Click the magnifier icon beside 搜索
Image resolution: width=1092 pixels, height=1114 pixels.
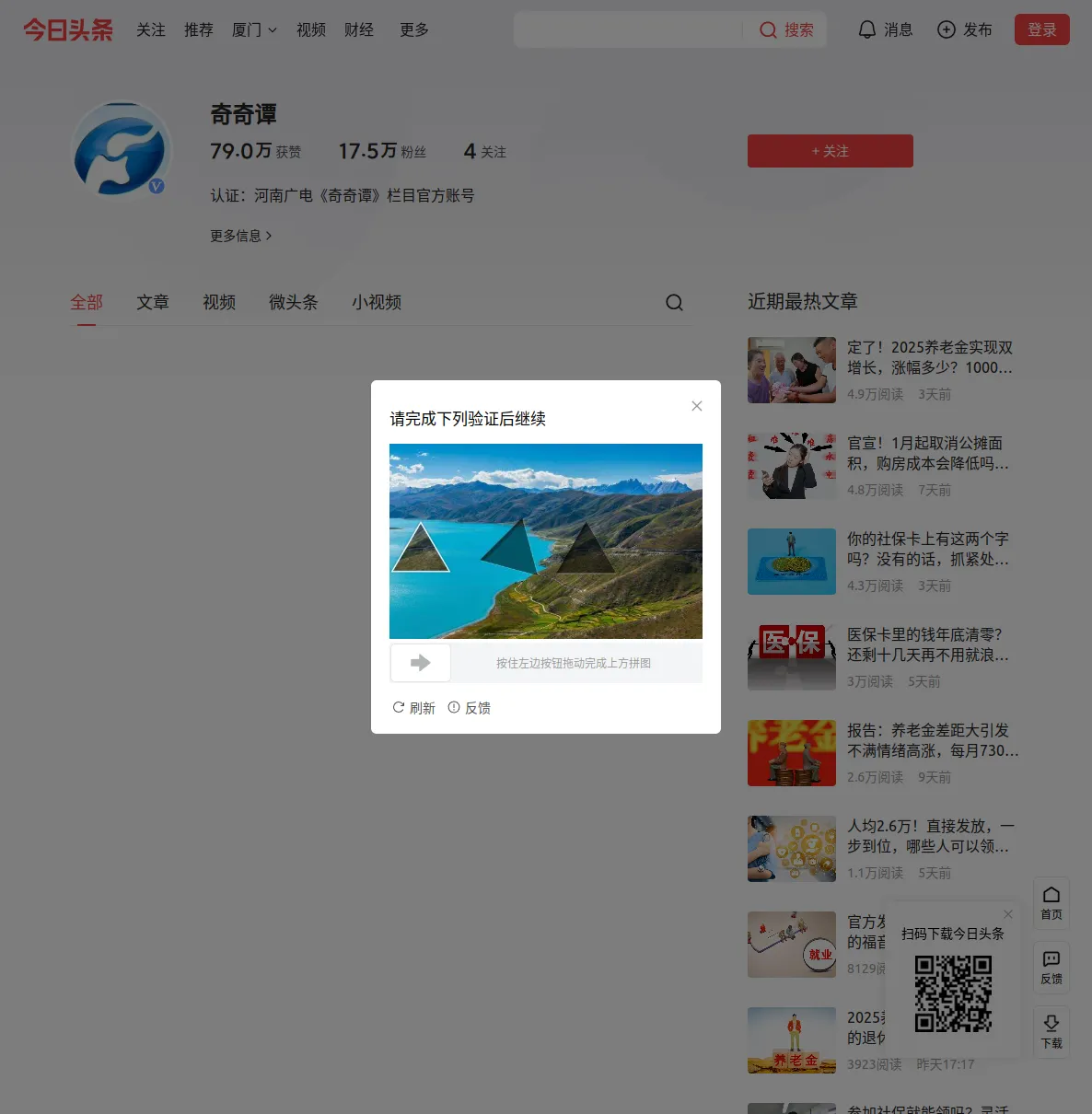click(x=768, y=30)
